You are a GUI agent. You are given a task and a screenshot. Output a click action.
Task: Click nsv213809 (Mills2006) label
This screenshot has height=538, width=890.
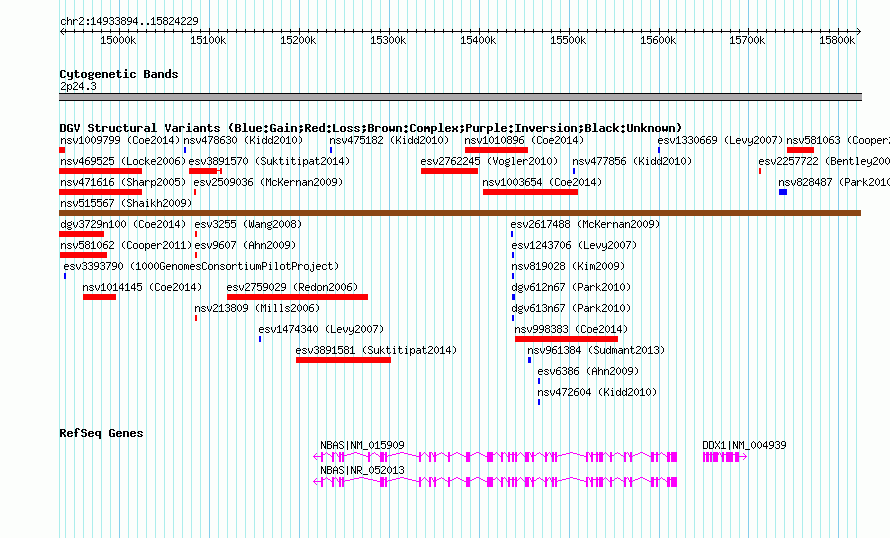coord(257,308)
